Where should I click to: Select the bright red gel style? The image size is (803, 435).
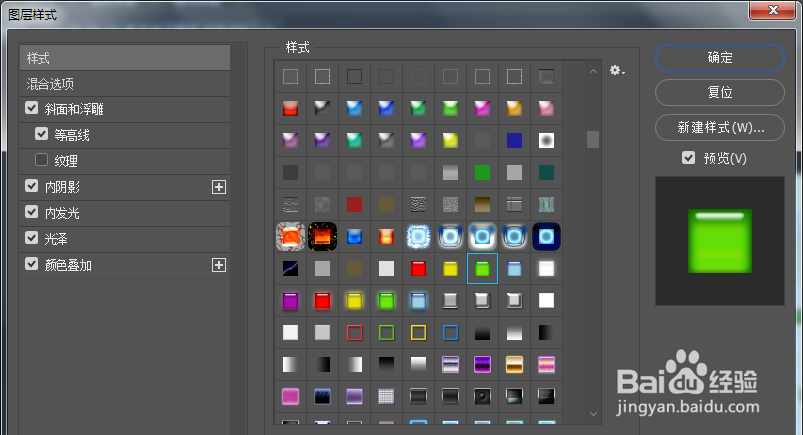pos(418,268)
